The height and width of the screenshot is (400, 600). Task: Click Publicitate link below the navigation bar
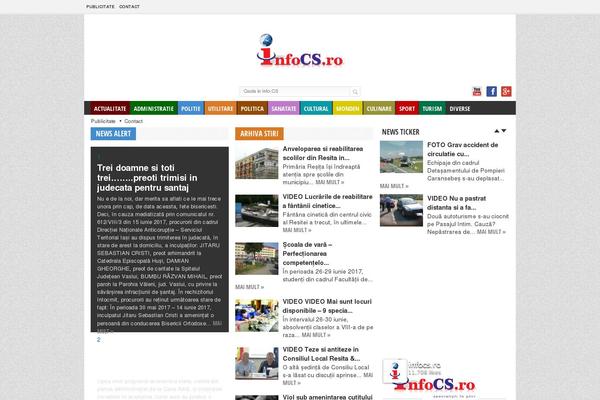point(103,121)
